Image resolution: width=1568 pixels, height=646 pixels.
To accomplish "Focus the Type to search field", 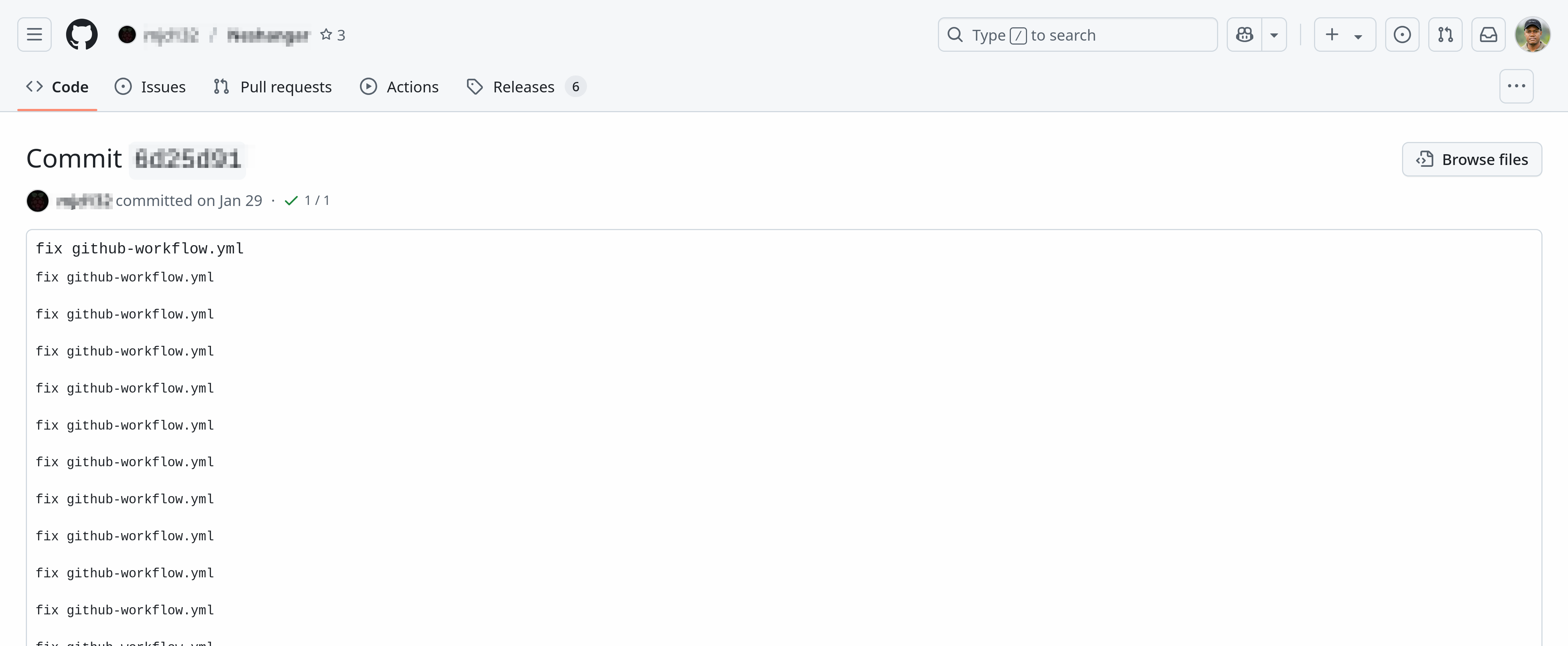I will 1077,35.
